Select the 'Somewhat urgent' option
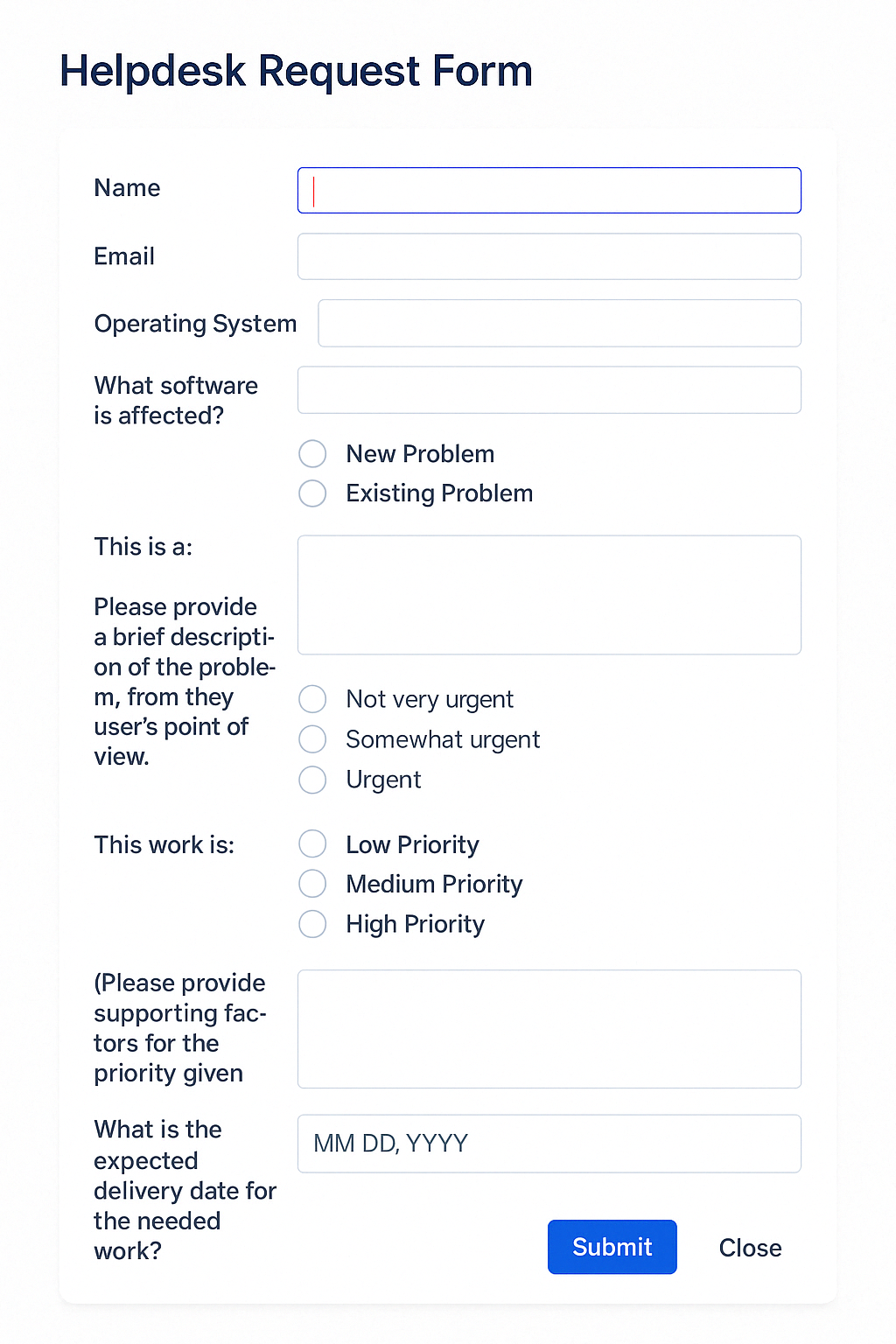896x1344 pixels. tap(312, 739)
